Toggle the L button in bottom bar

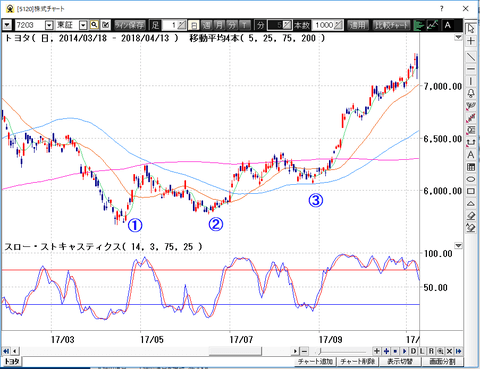click(x=422, y=351)
